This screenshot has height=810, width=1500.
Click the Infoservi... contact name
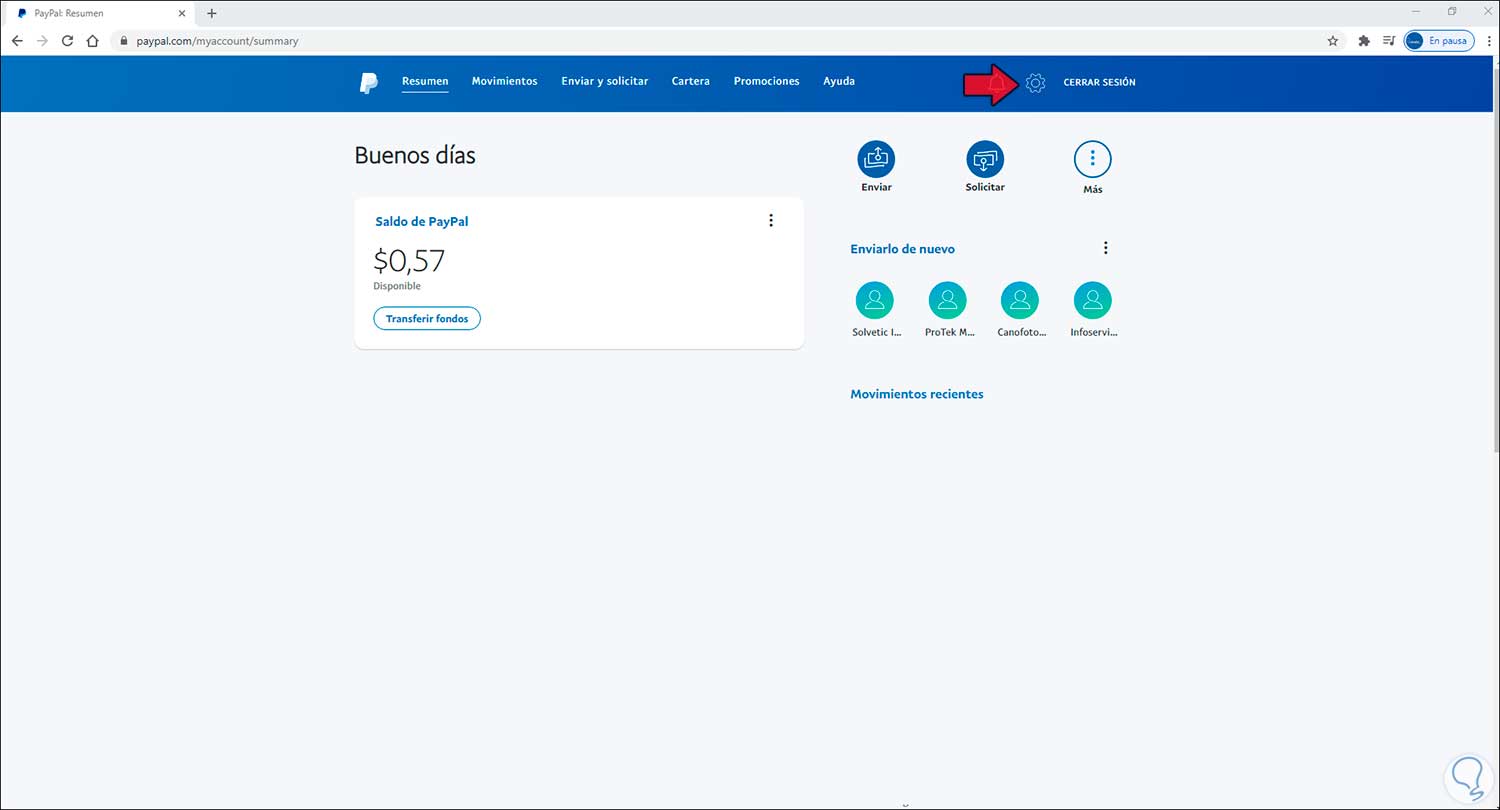tap(1093, 332)
